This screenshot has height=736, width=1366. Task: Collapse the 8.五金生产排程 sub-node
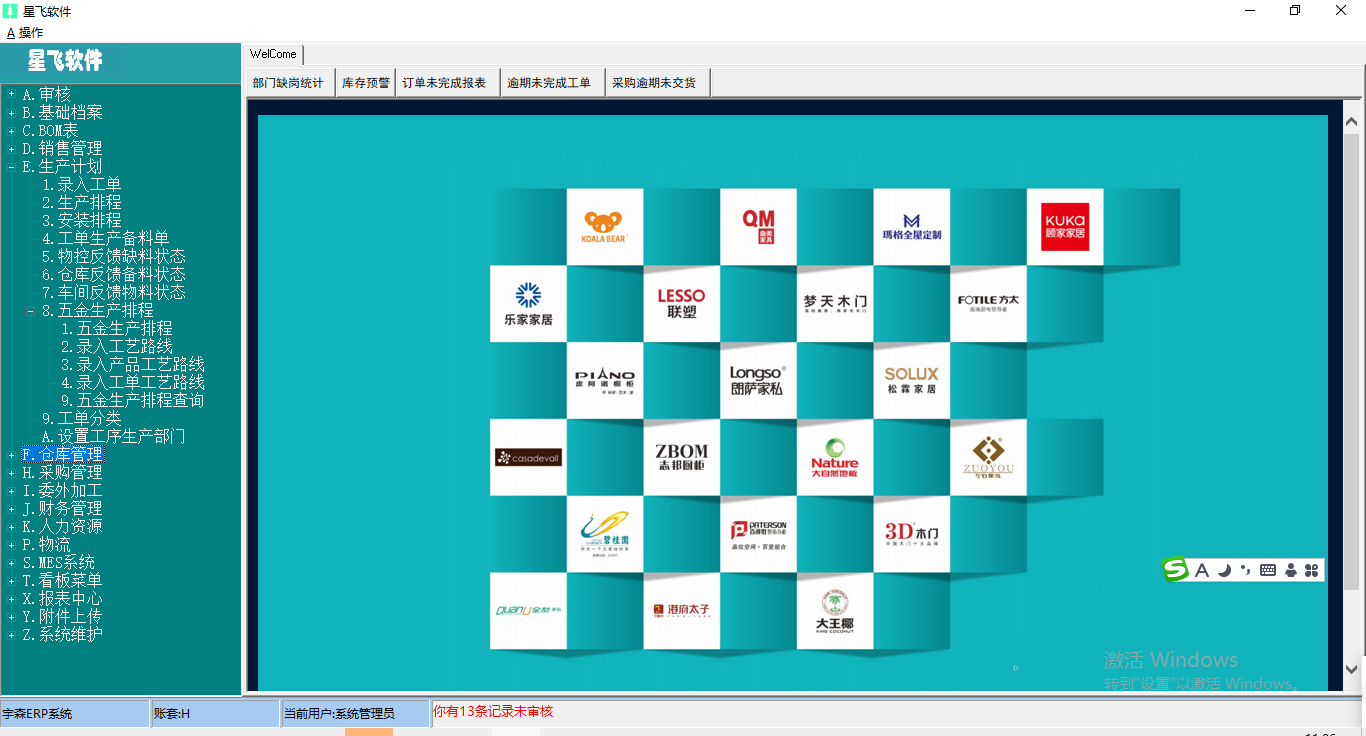30,311
